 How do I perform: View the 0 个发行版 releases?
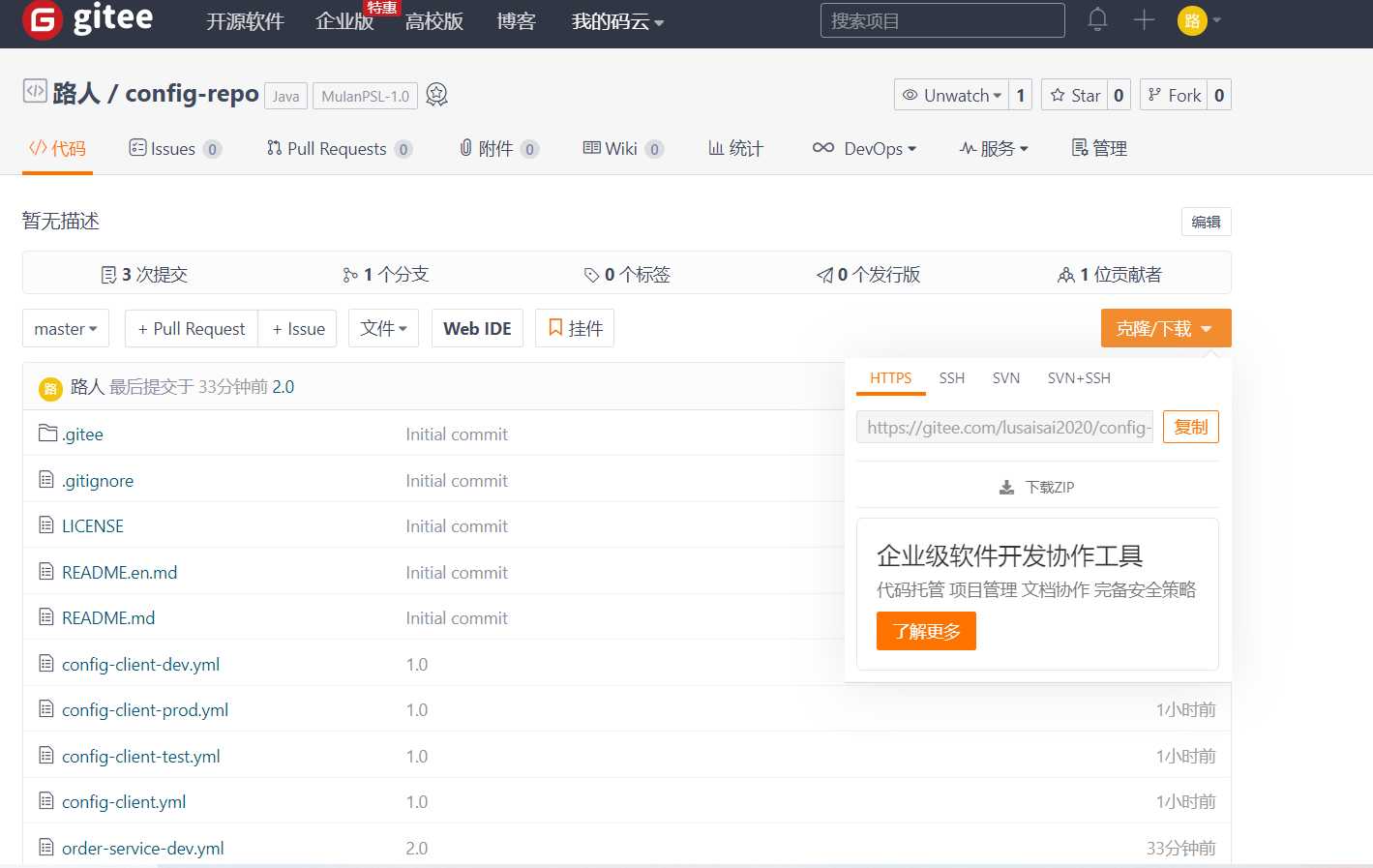tap(868, 275)
